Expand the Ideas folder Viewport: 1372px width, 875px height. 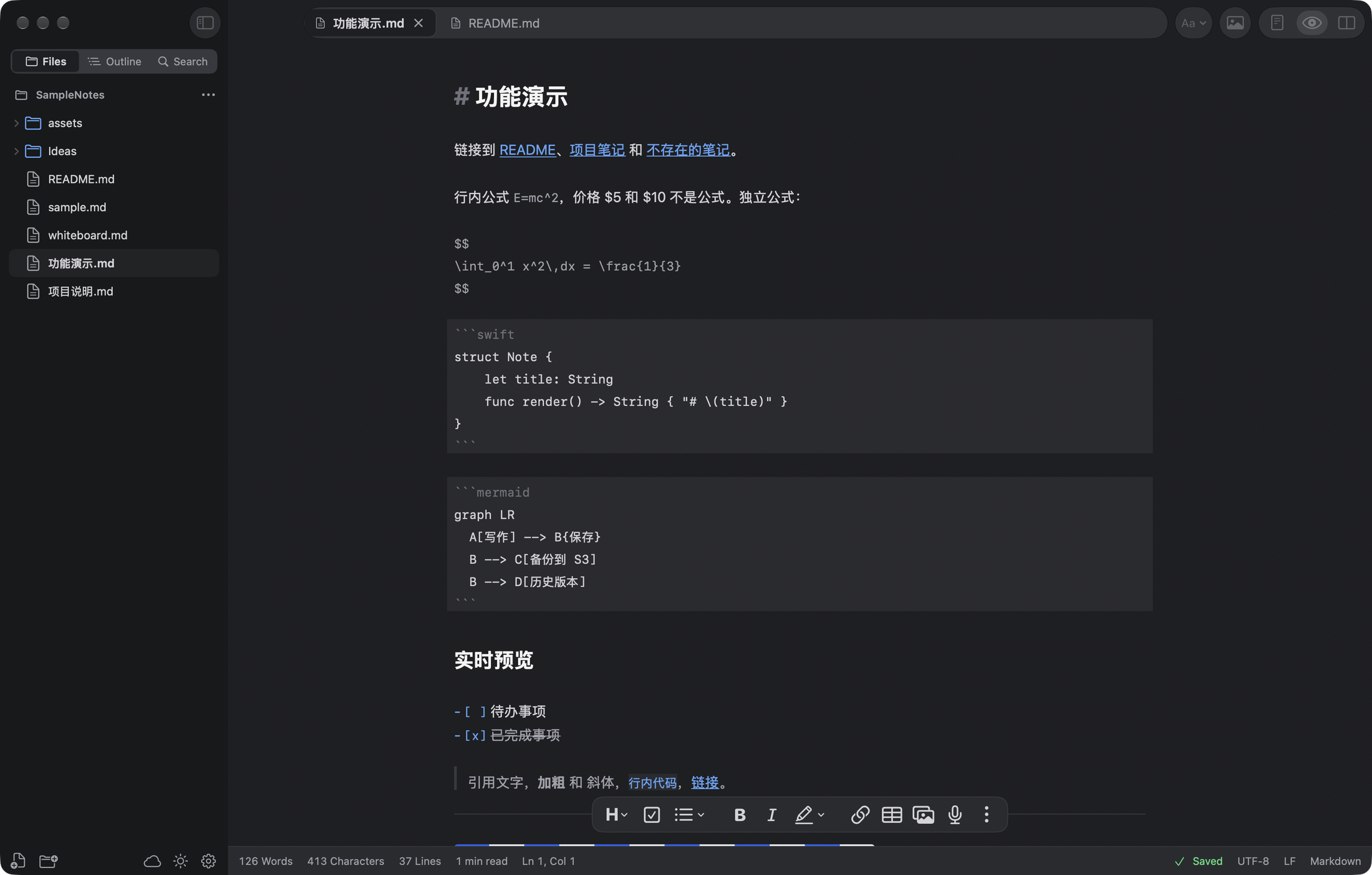16,151
